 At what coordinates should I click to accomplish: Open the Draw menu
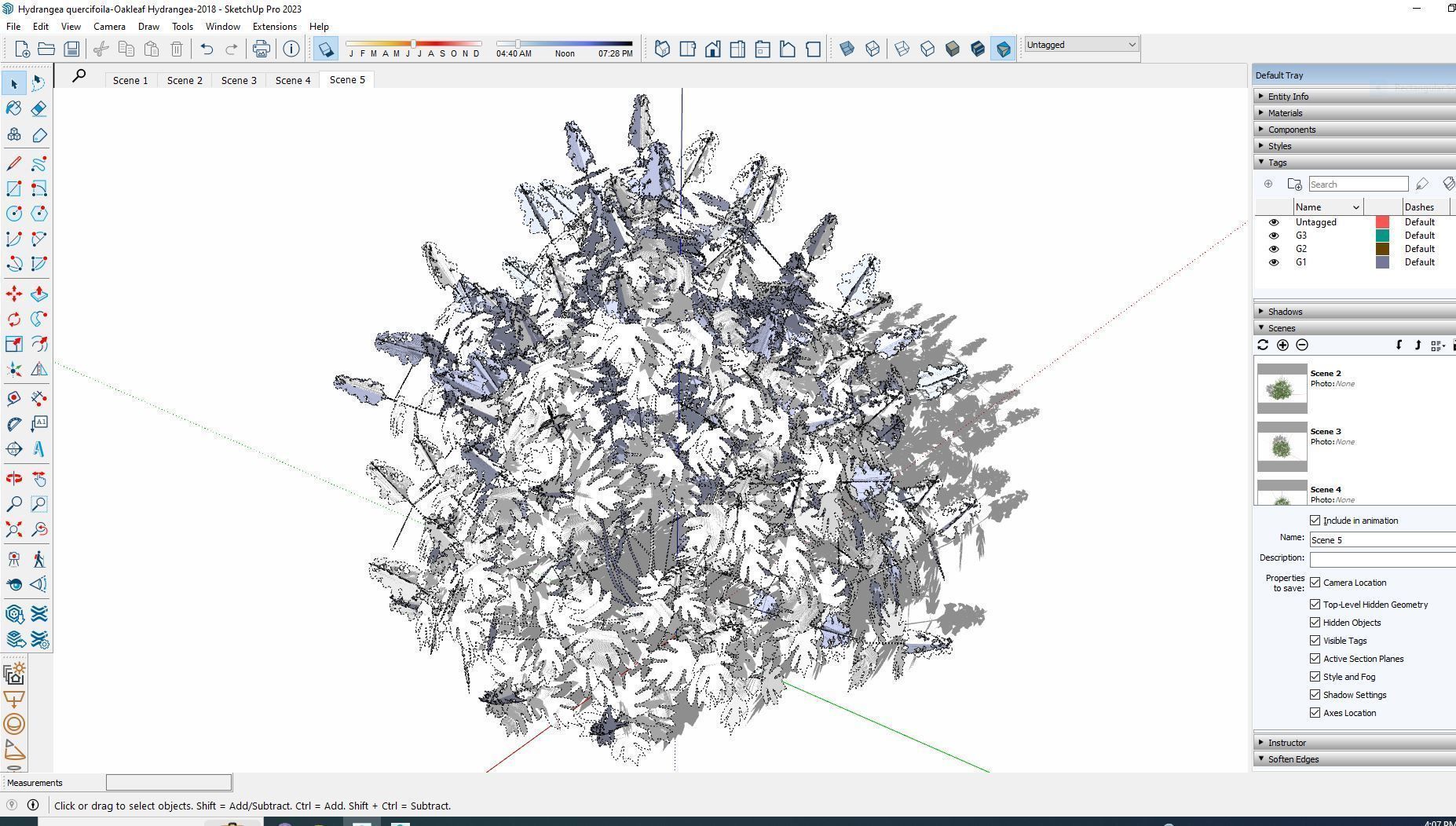point(148,27)
